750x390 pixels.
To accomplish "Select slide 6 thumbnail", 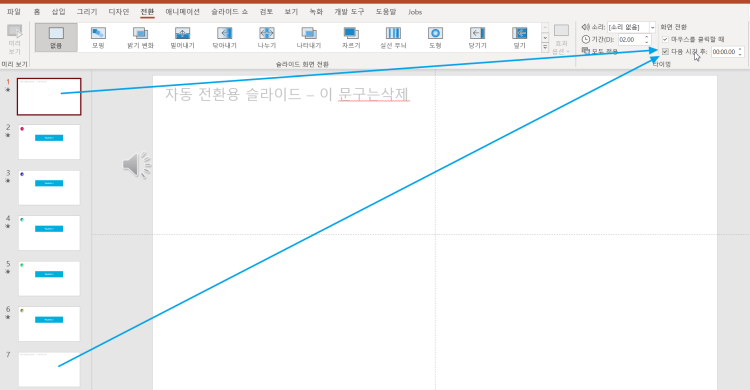I will (x=49, y=324).
